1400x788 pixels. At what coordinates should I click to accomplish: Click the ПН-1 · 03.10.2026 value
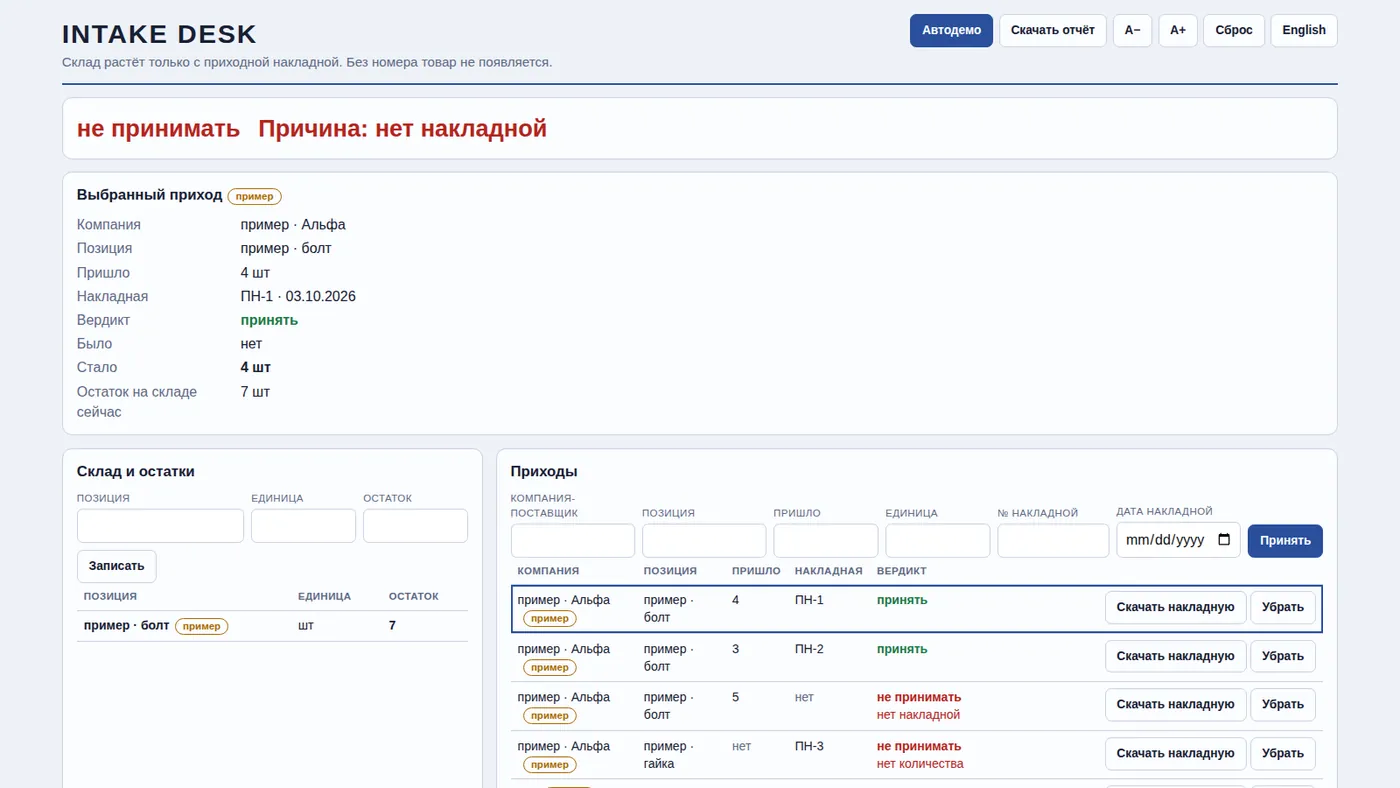point(298,297)
